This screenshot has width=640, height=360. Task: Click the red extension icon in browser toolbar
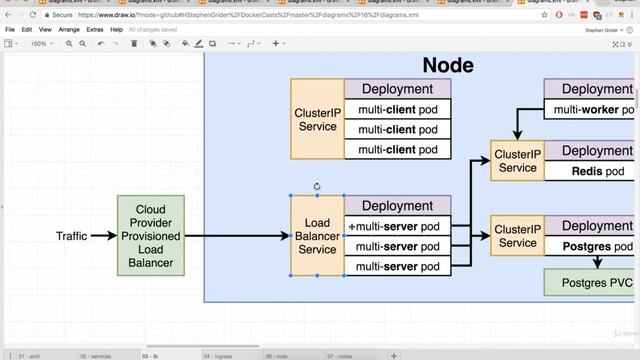tap(584, 15)
